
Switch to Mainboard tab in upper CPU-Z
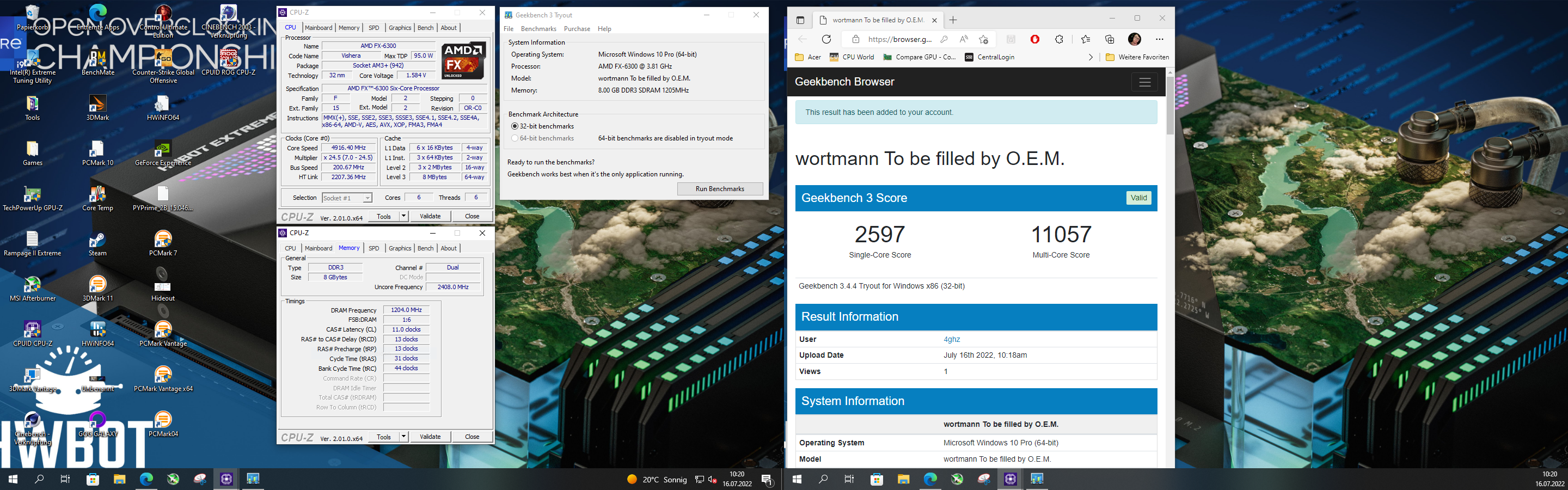point(318,27)
